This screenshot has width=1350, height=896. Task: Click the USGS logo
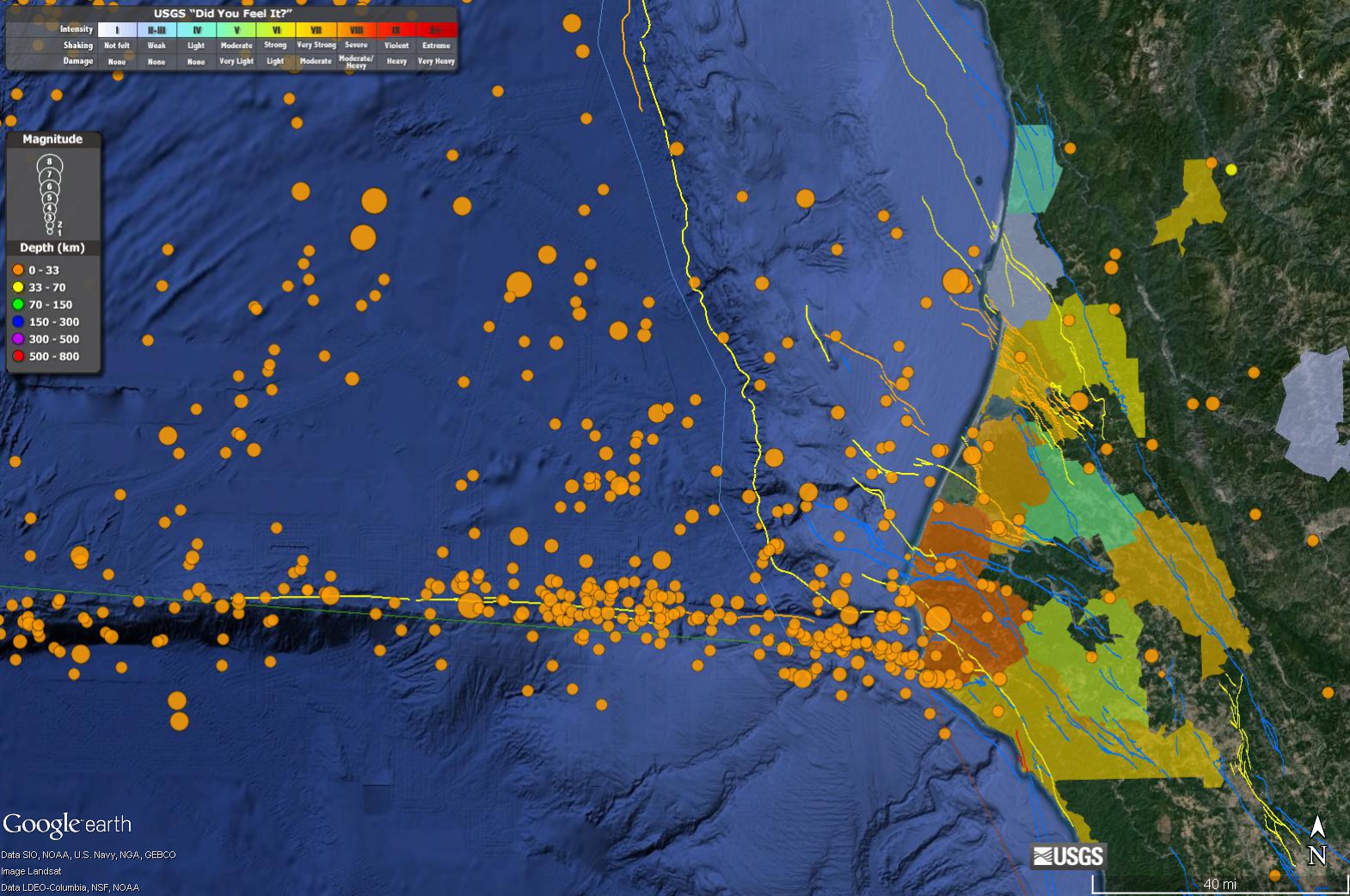[x=1068, y=856]
